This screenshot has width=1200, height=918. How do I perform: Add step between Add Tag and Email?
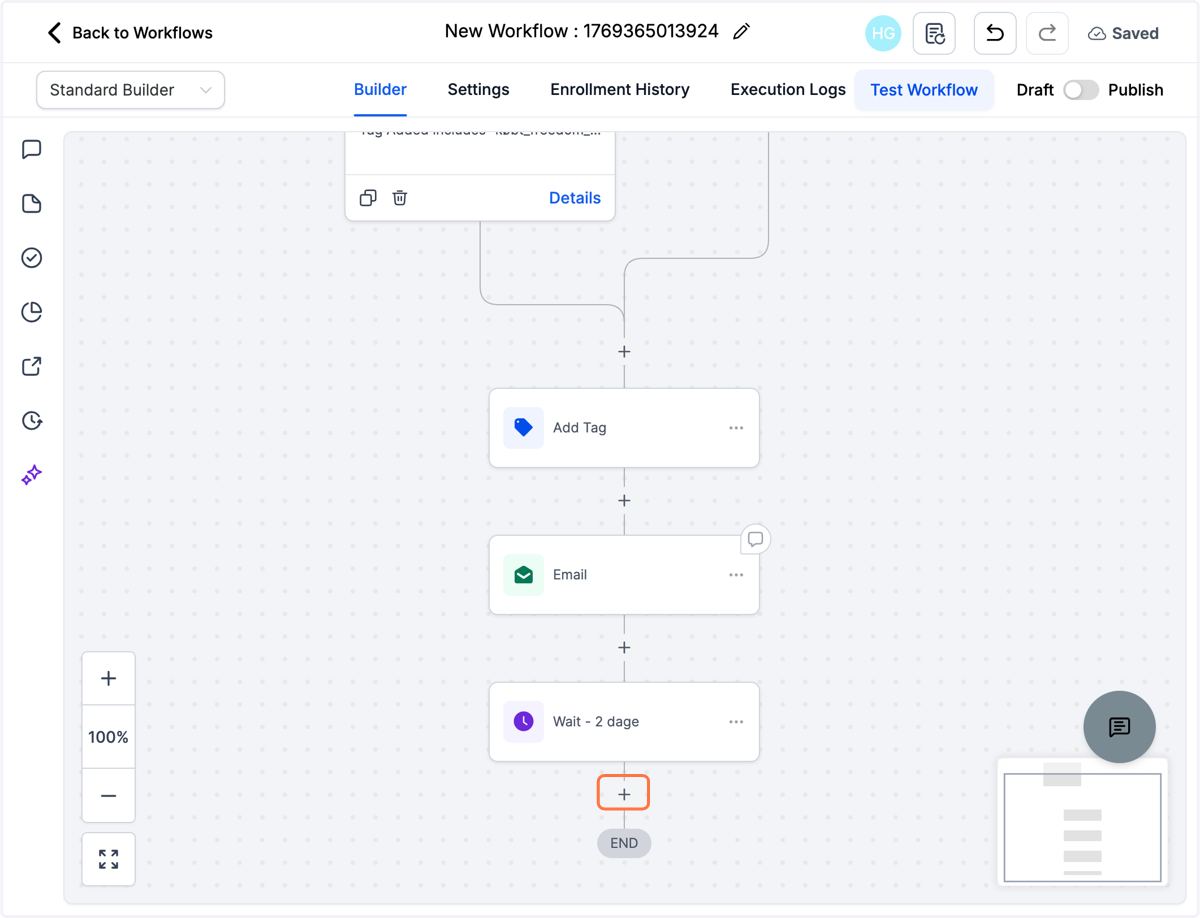tap(624, 501)
